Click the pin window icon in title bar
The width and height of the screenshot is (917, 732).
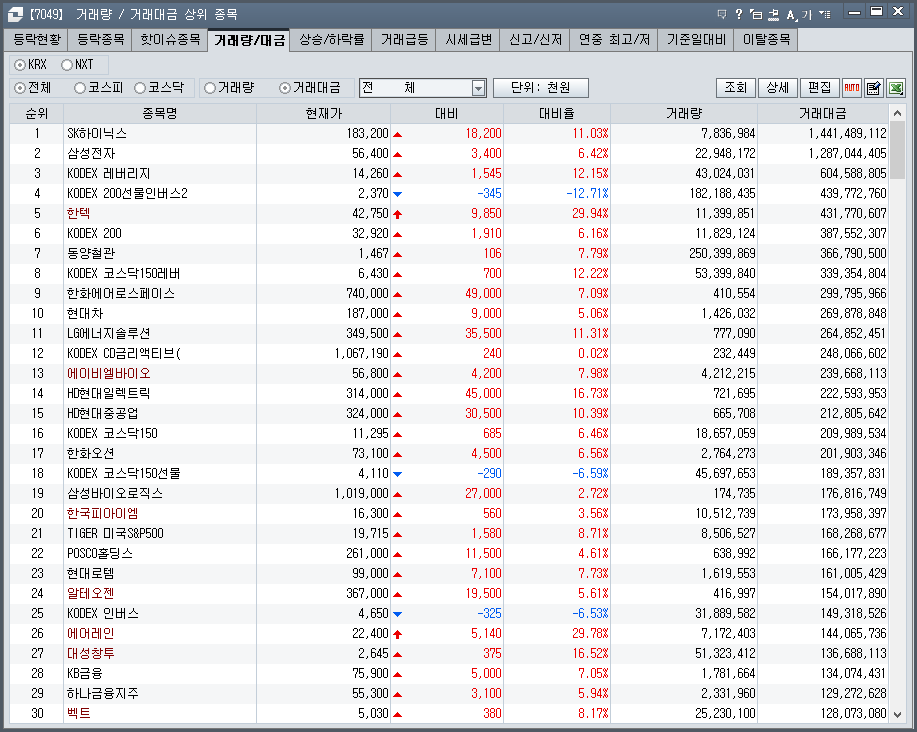(x=774, y=15)
